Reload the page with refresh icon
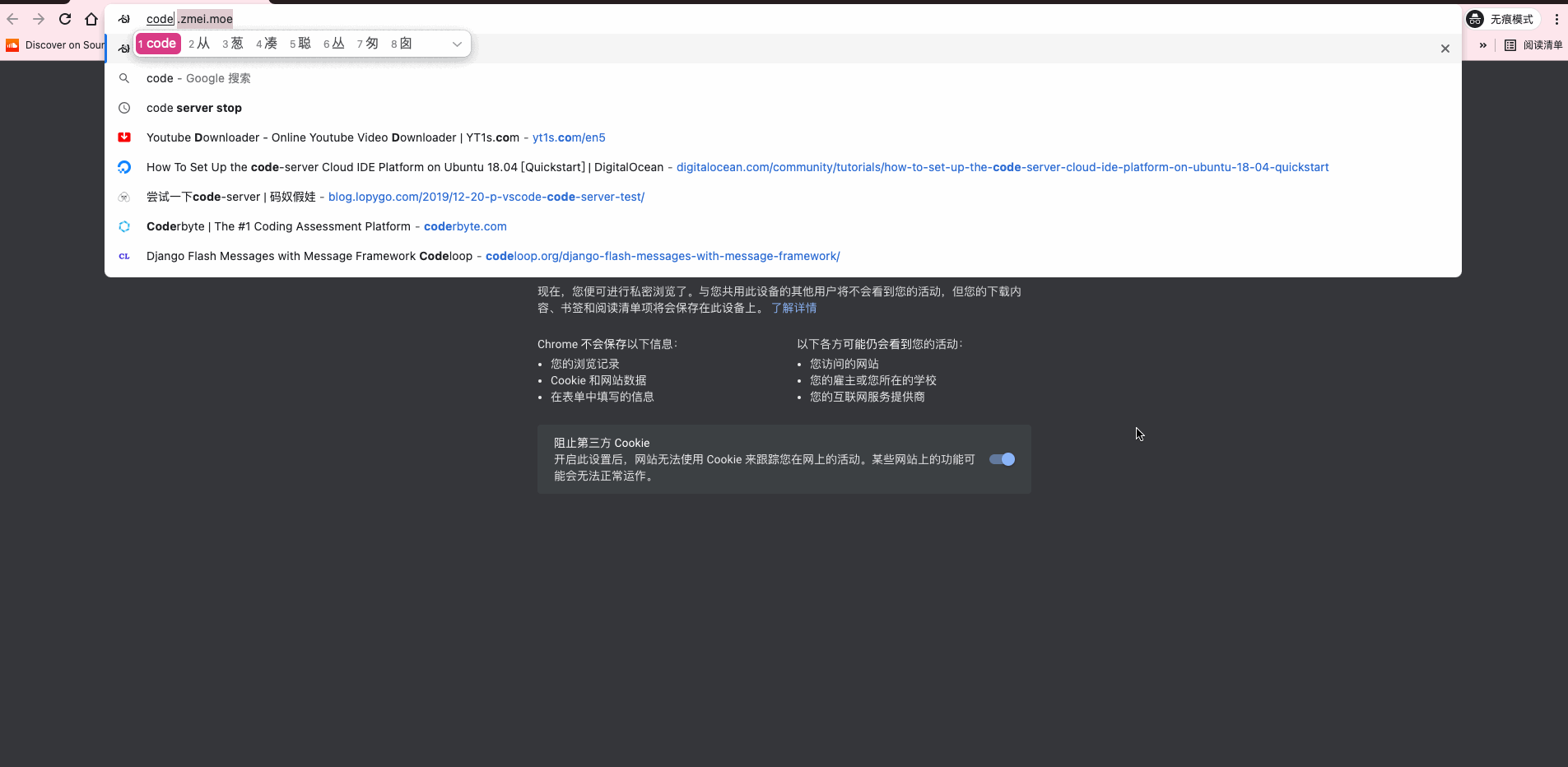Image resolution: width=1568 pixels, height=767 pixels. click(65, 19)
